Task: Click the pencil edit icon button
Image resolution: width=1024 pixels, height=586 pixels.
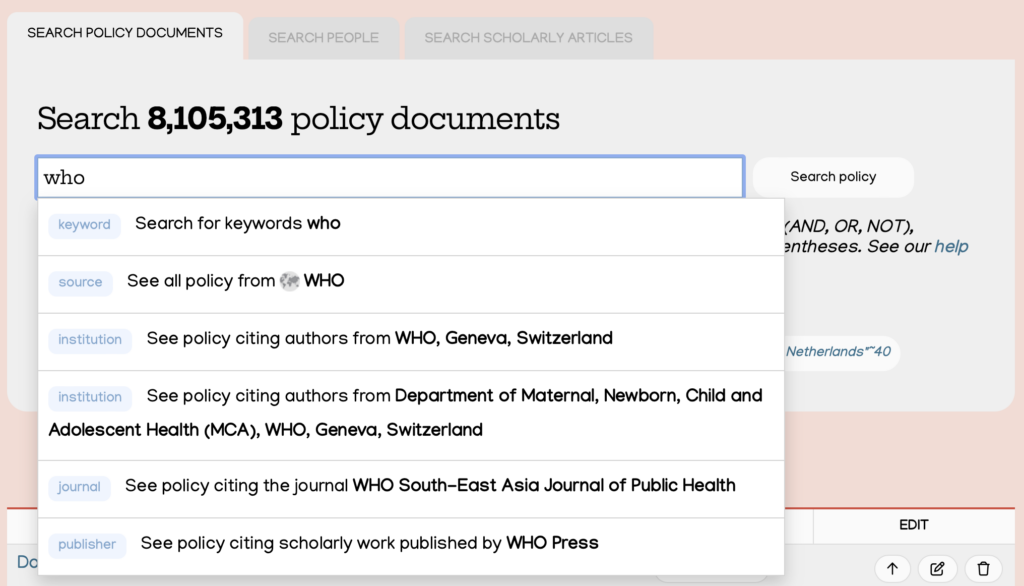Action: 937,568
